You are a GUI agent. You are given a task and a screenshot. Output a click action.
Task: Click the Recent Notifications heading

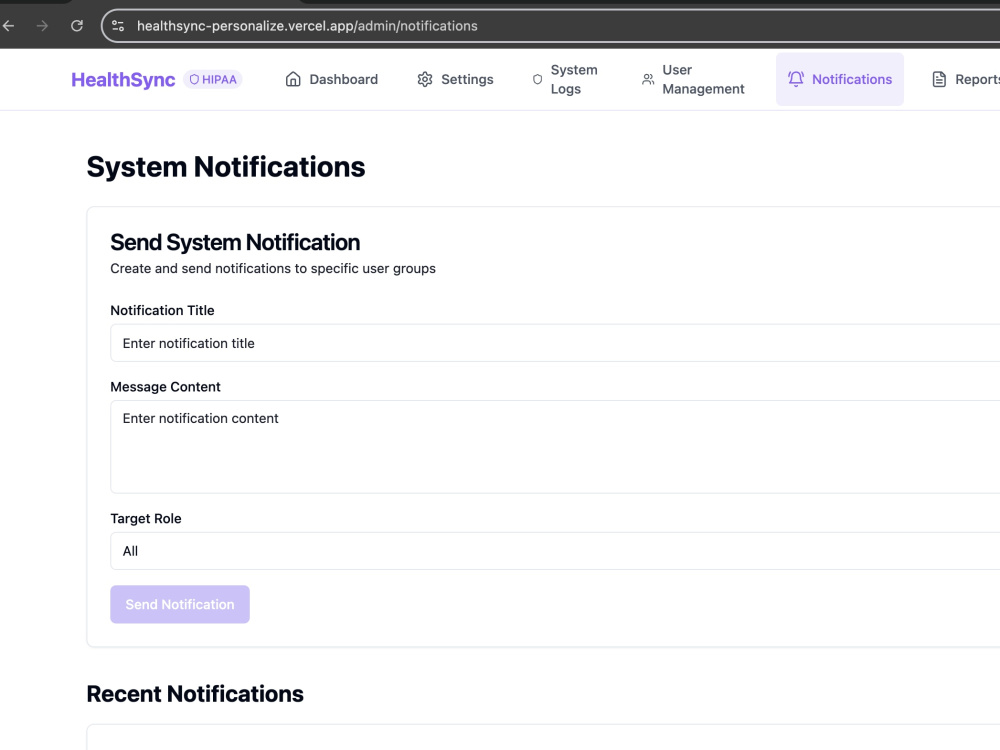click(x=195, y=694)
